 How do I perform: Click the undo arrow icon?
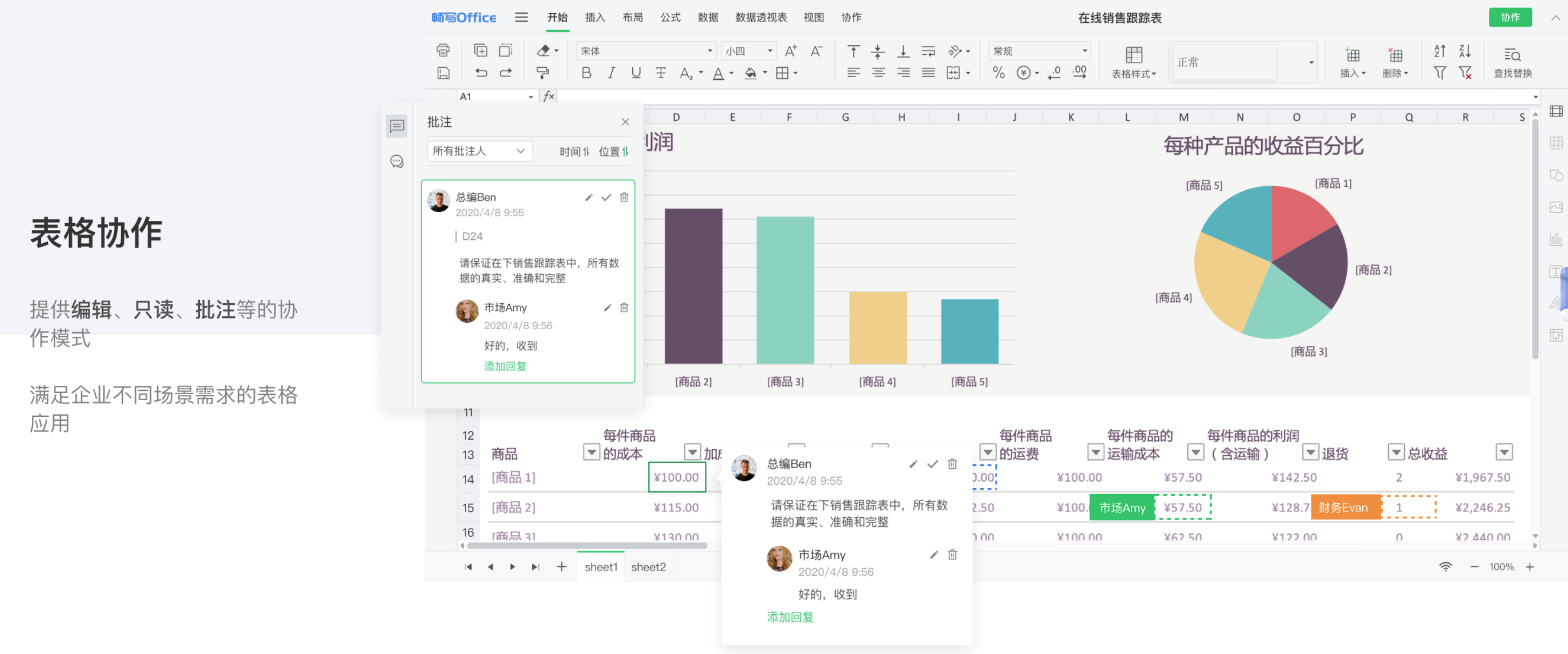(x=481, y=73)
